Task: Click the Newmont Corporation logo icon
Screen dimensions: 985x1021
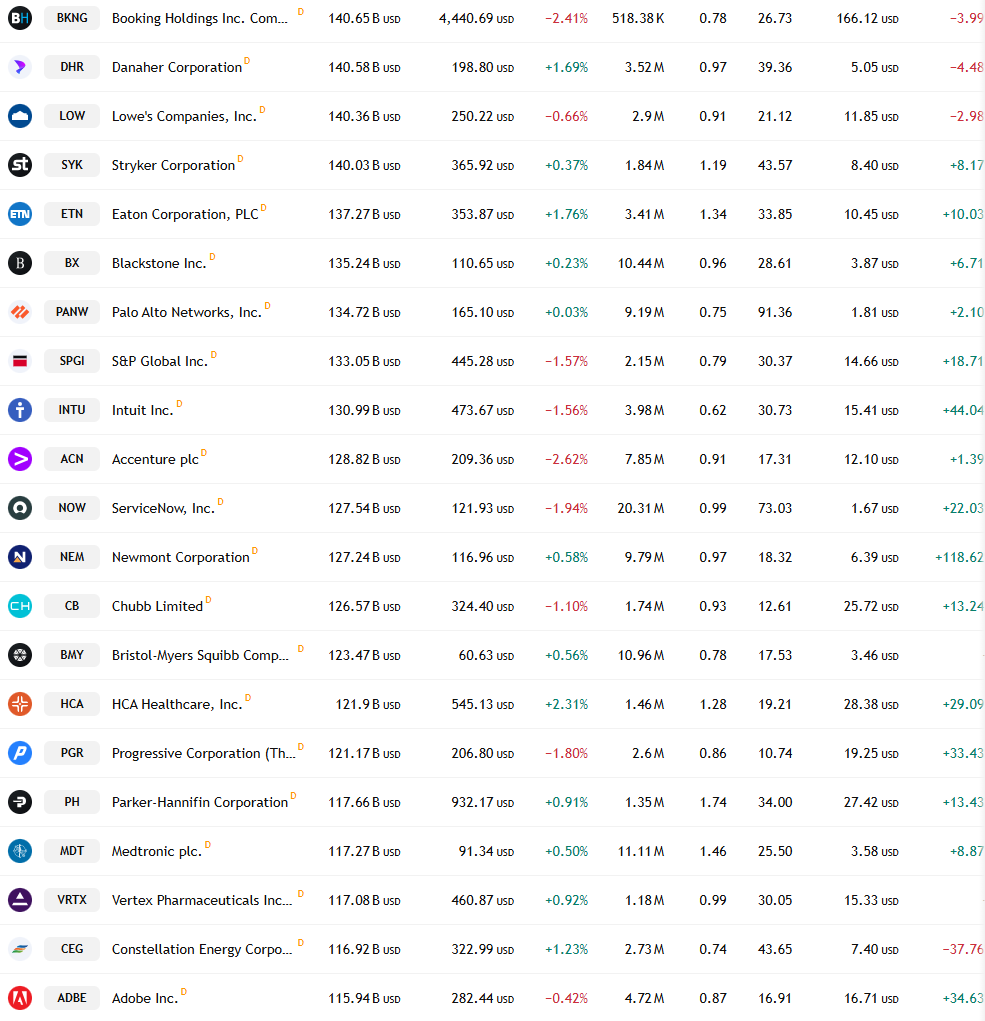Action: (x=20, y=557)
